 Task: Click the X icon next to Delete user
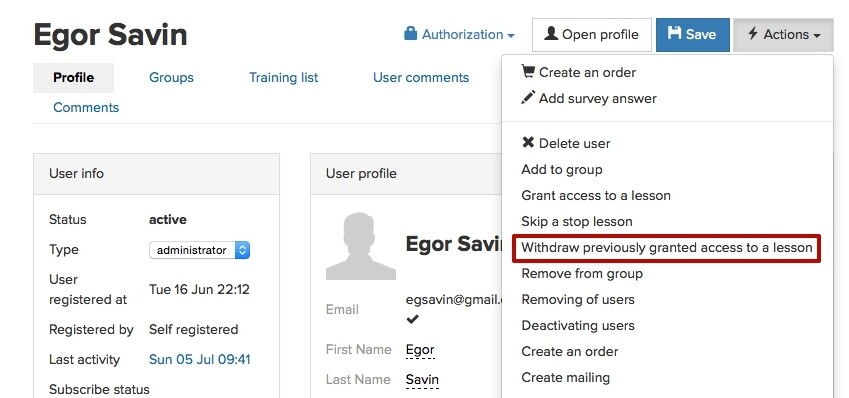point(528,143)
